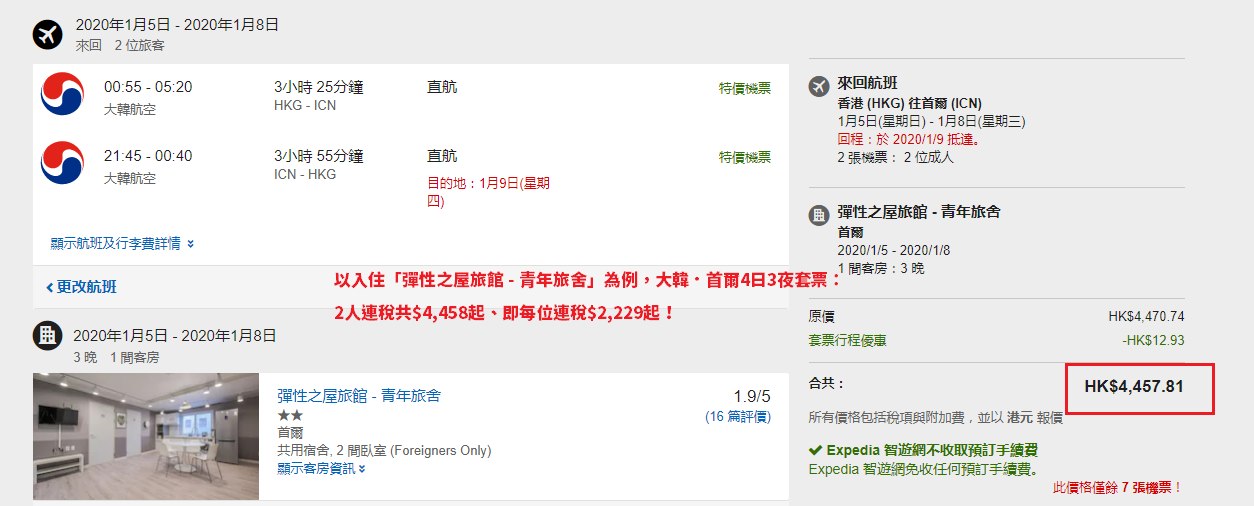Click the hotel building icon above room listing
Viewport: 1254px width, 506px height.
click(47, 336)
